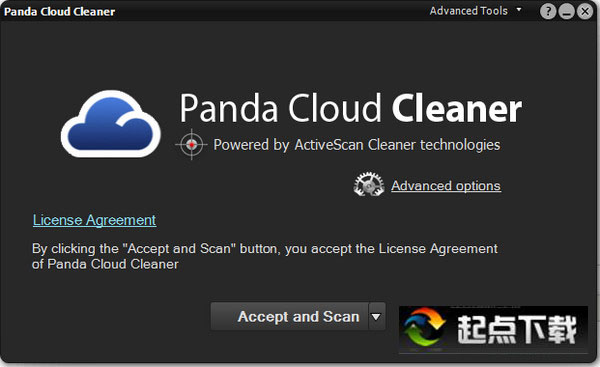This screenshot has width=600, height=367.
Task: Open the License Agreement link
Action: (x=95, y=220)
